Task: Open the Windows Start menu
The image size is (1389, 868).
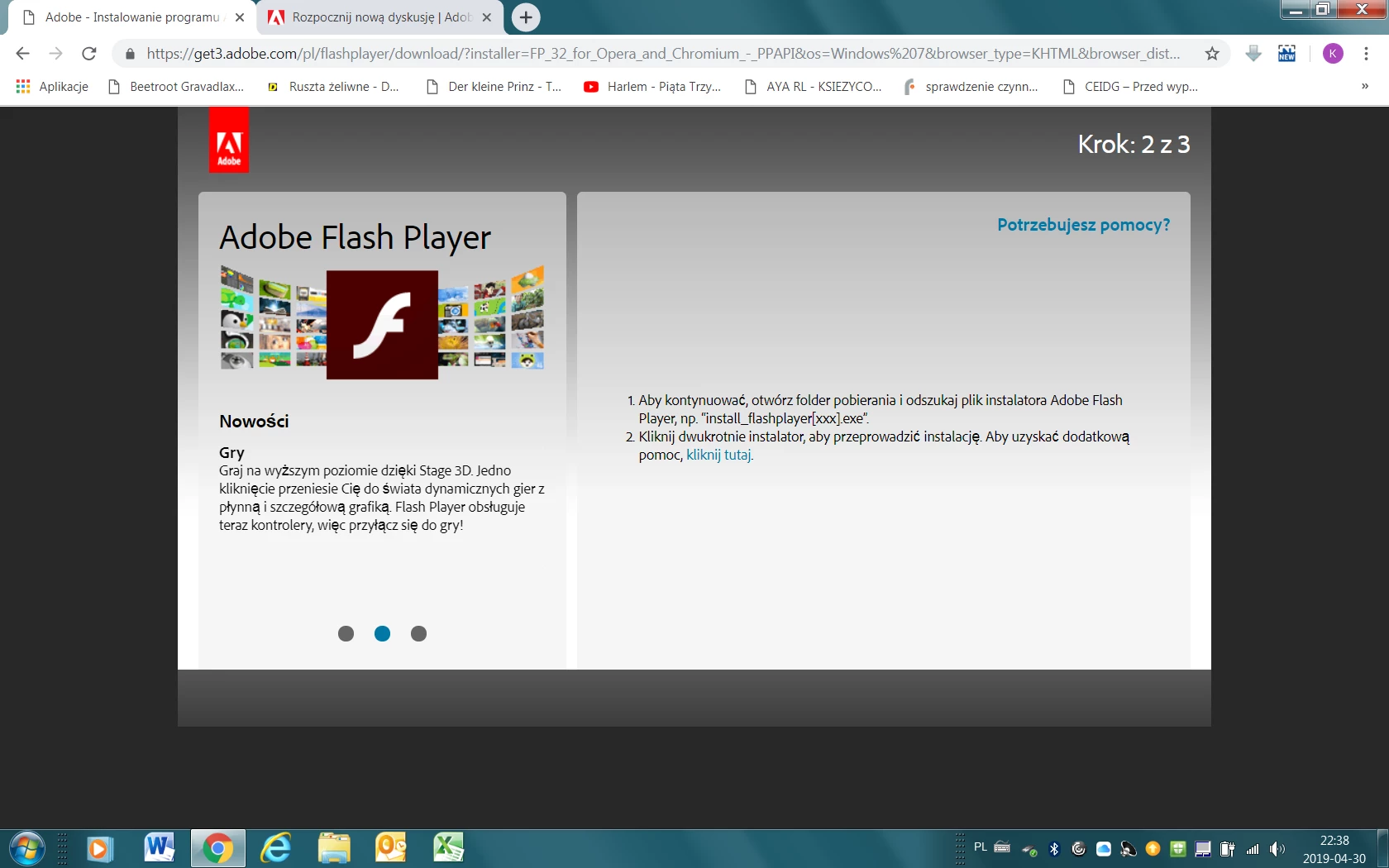Action: coord(26,848)
